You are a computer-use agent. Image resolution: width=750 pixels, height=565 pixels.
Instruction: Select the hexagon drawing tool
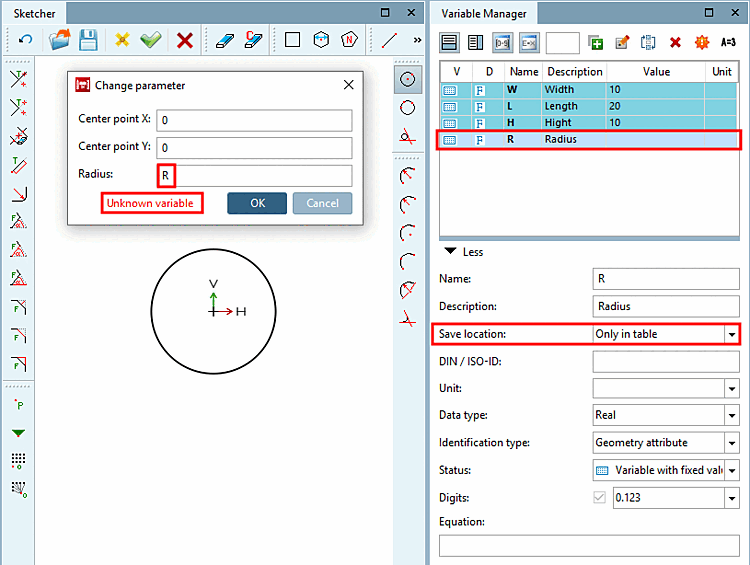pyautogui.click(x=321, y=39)
